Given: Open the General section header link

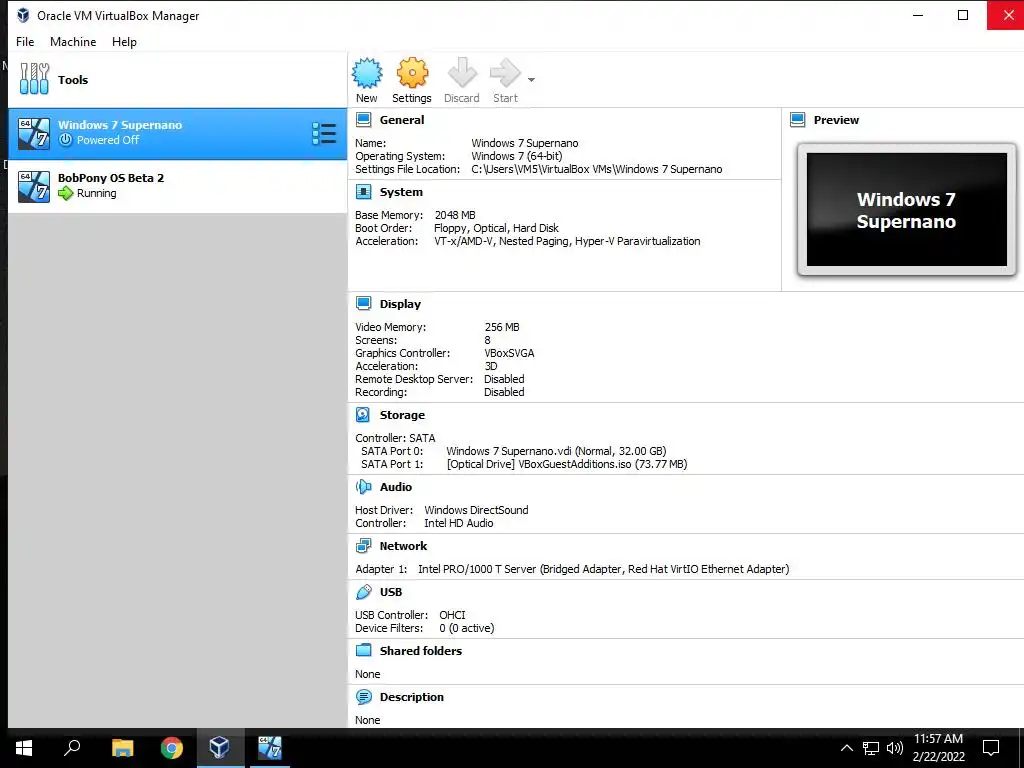Looking at the screenshot, I should point(402,120).
